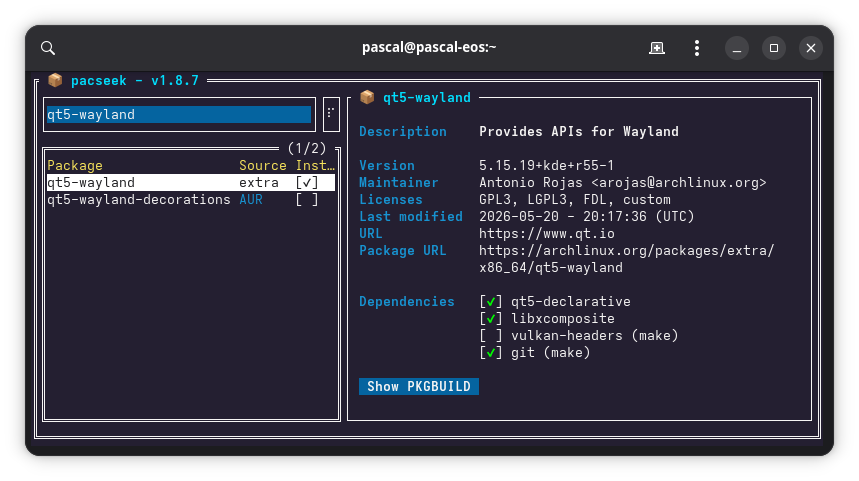
Task: Select the qt5-wayland-decorations package row
Action: coord(191,199)
